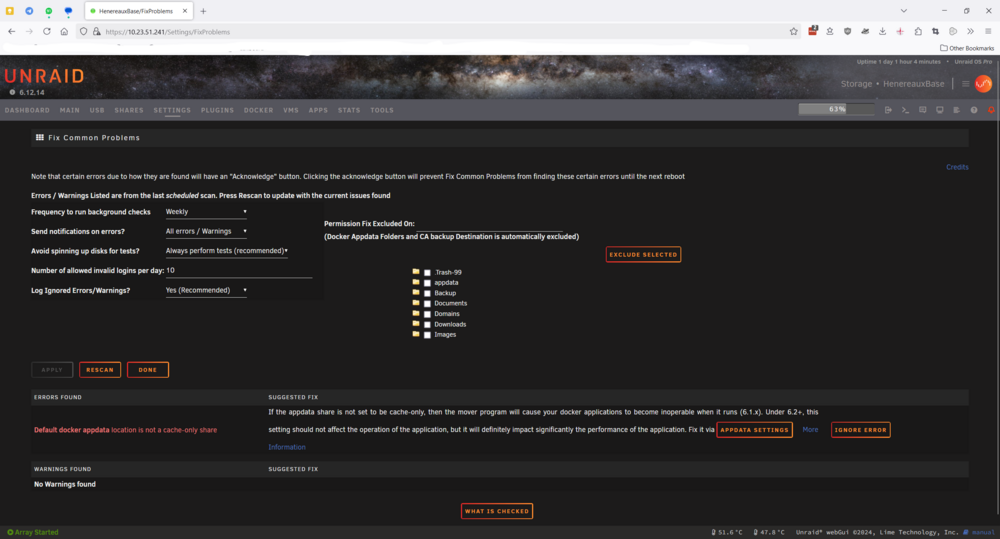Viewport: 1000px width, 539px height.
Task: Select the Domains share checkbox
Action: point(427,314)
